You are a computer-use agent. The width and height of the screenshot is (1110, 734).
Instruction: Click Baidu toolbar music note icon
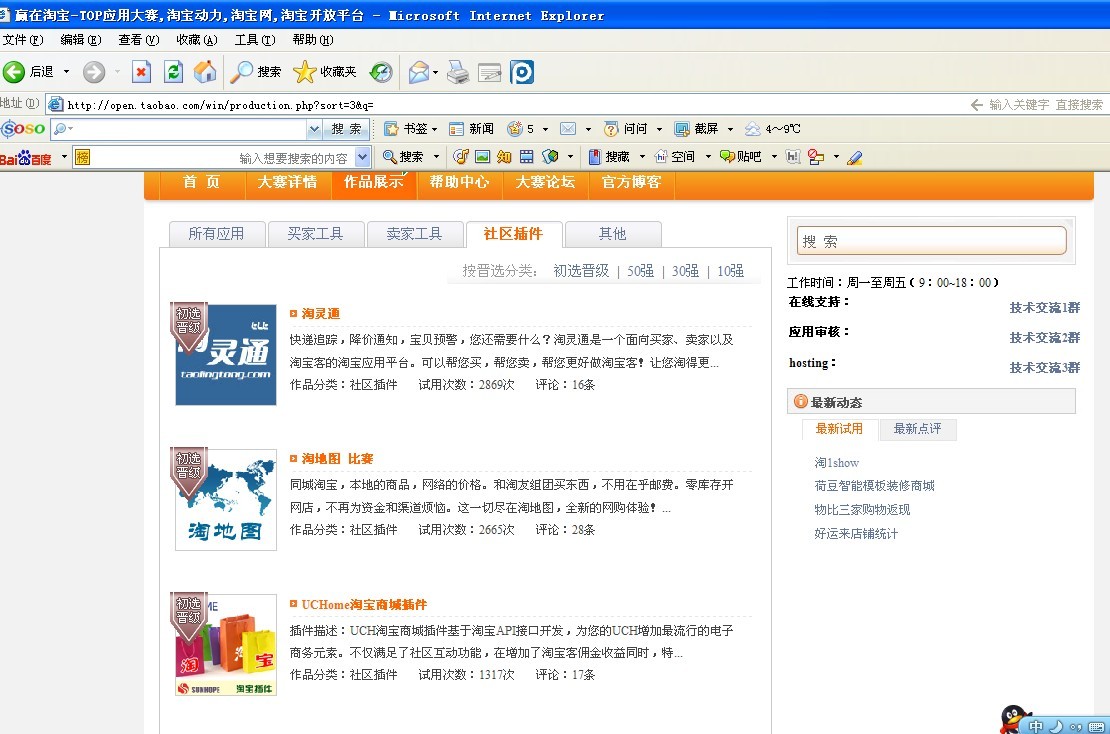click(461, 156)
